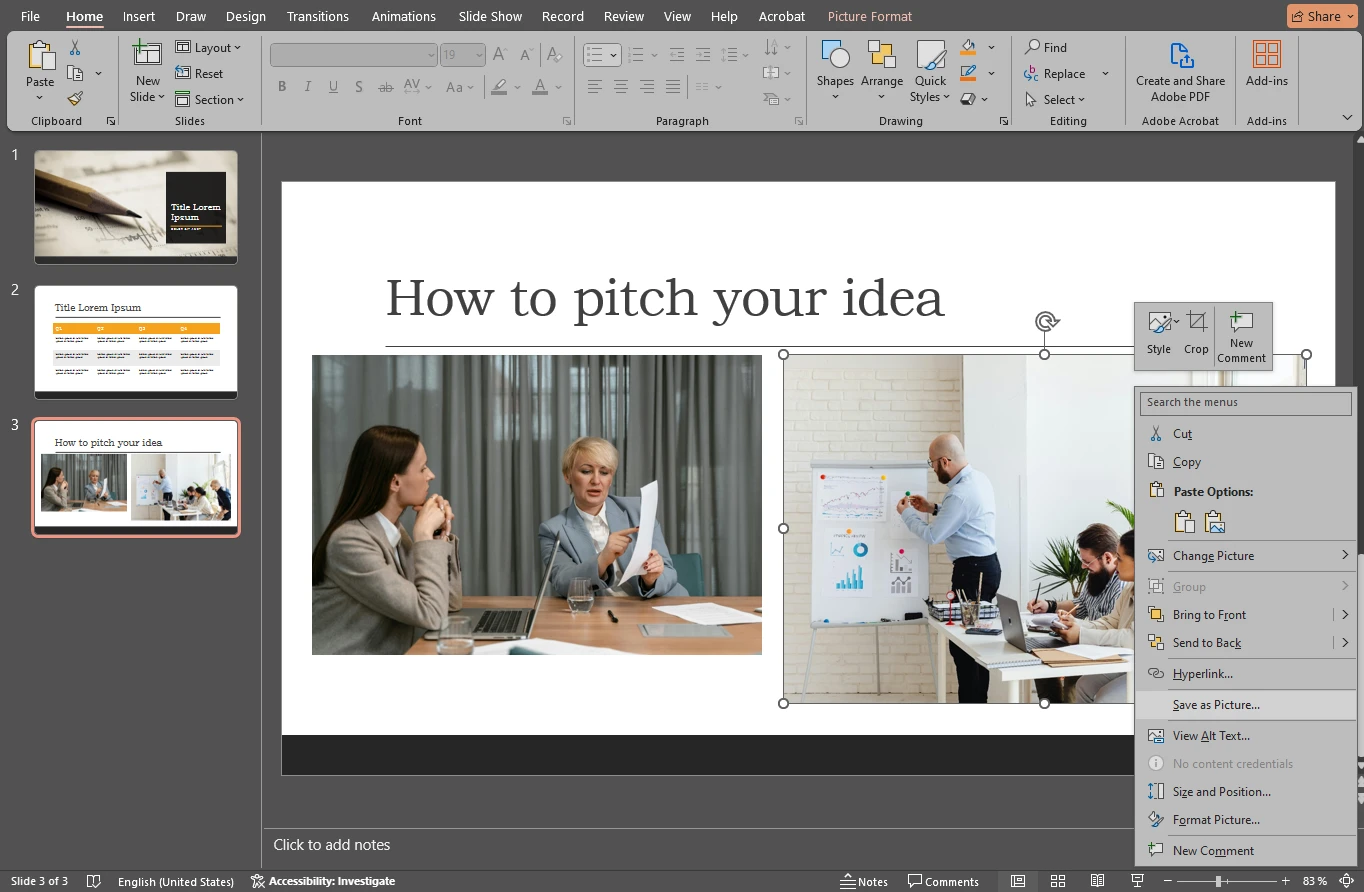The width and height of the screenshot is (1364, 892).
Task: Toggle the Notes pane in status bar
Action: [x=864, y=881]
